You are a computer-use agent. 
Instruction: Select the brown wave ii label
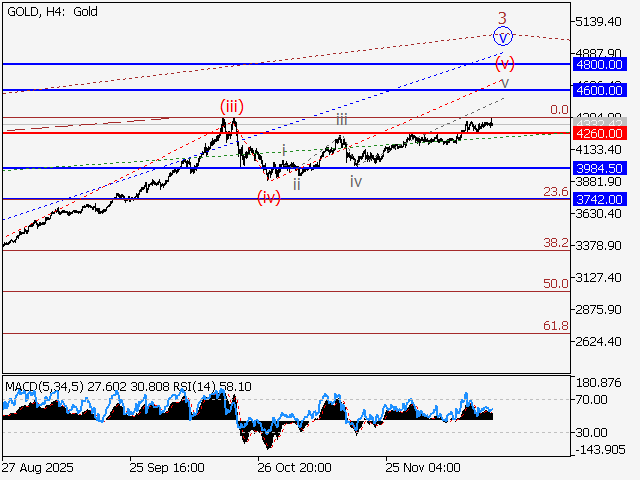(x=297, y=184)
